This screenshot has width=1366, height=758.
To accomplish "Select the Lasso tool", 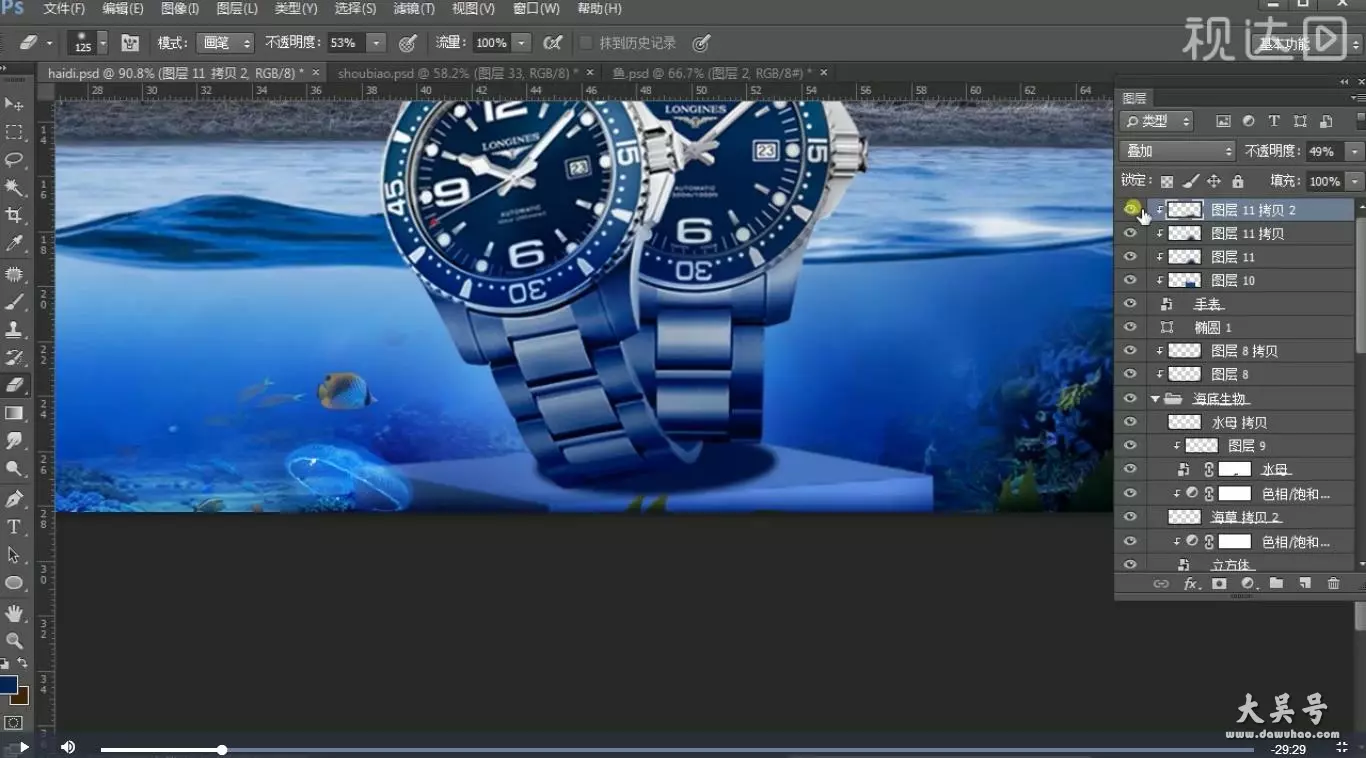I will [14, 160].
